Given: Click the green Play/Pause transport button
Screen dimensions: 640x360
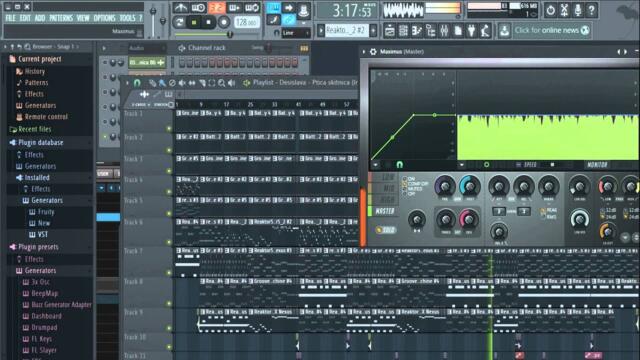Looking at the screenshot, I should [194, 22].
